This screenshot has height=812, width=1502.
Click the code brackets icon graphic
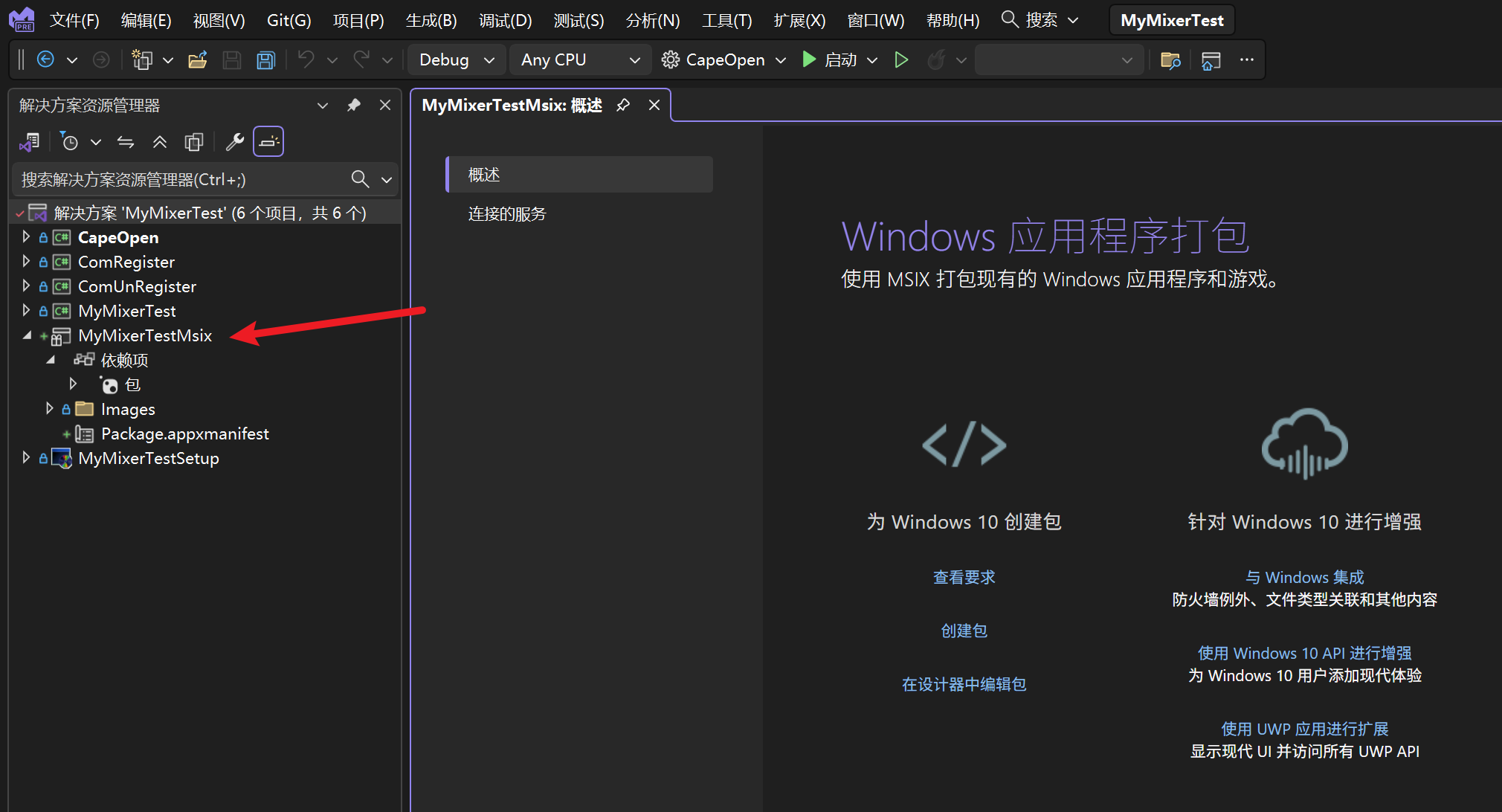coord(964,445)
